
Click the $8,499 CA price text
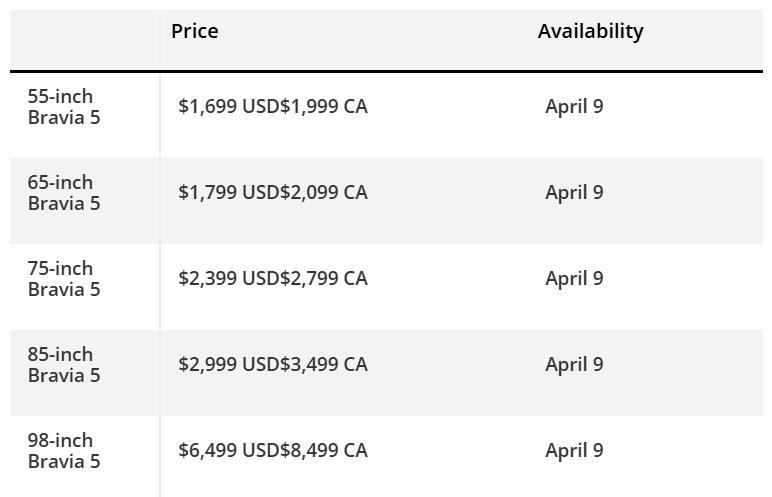click(x=324, y=450)
